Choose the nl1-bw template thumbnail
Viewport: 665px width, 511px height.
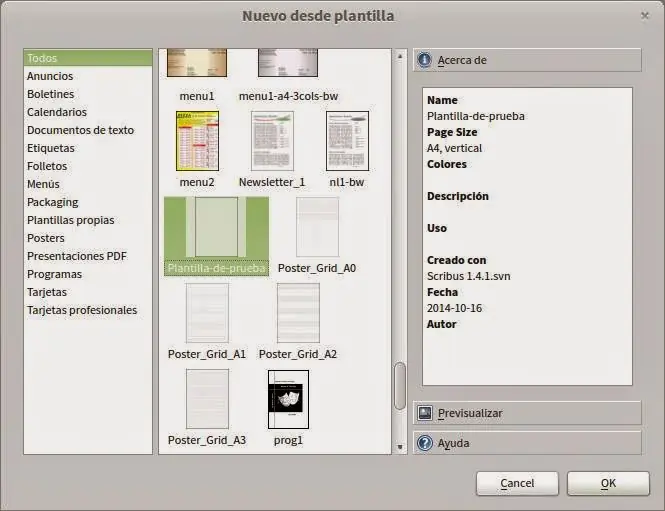[347, 141]
